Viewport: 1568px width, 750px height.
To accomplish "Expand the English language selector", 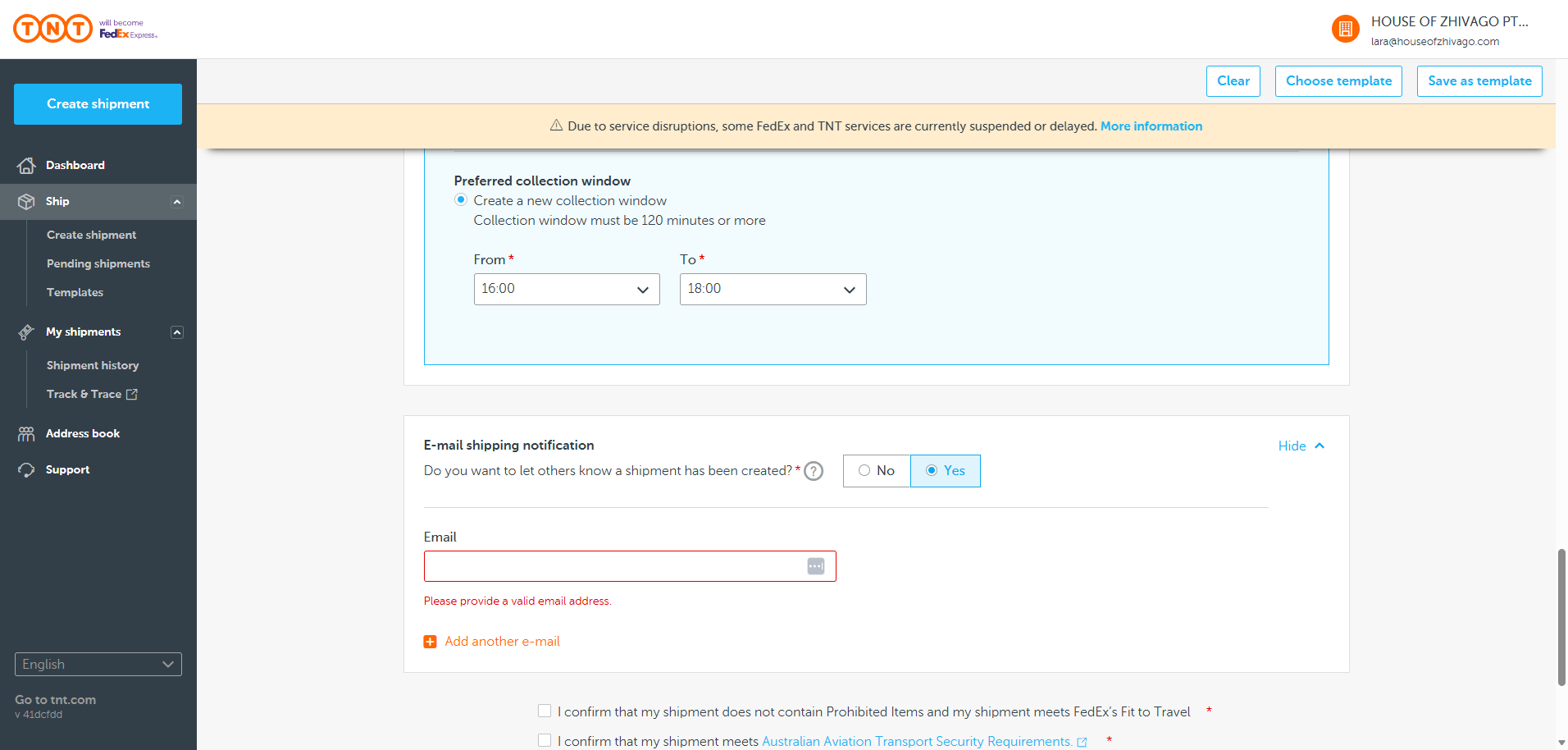I will [98, 665].
